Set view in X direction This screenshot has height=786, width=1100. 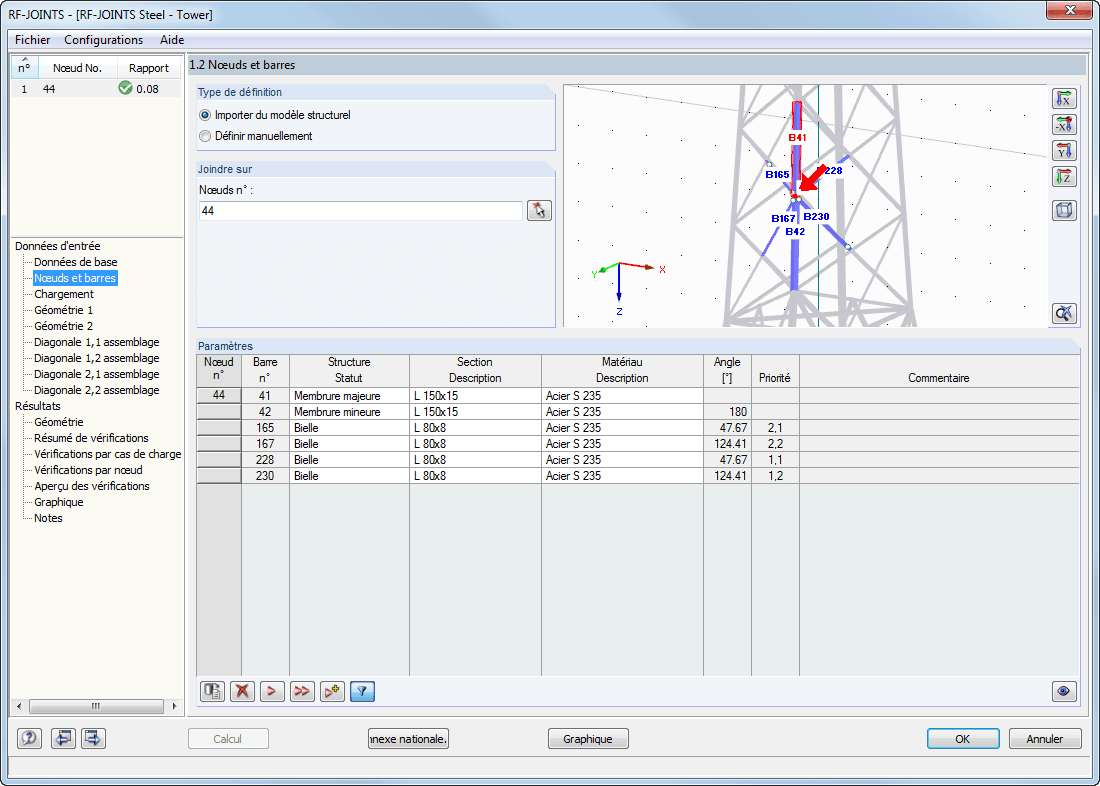coord(1065,98)
